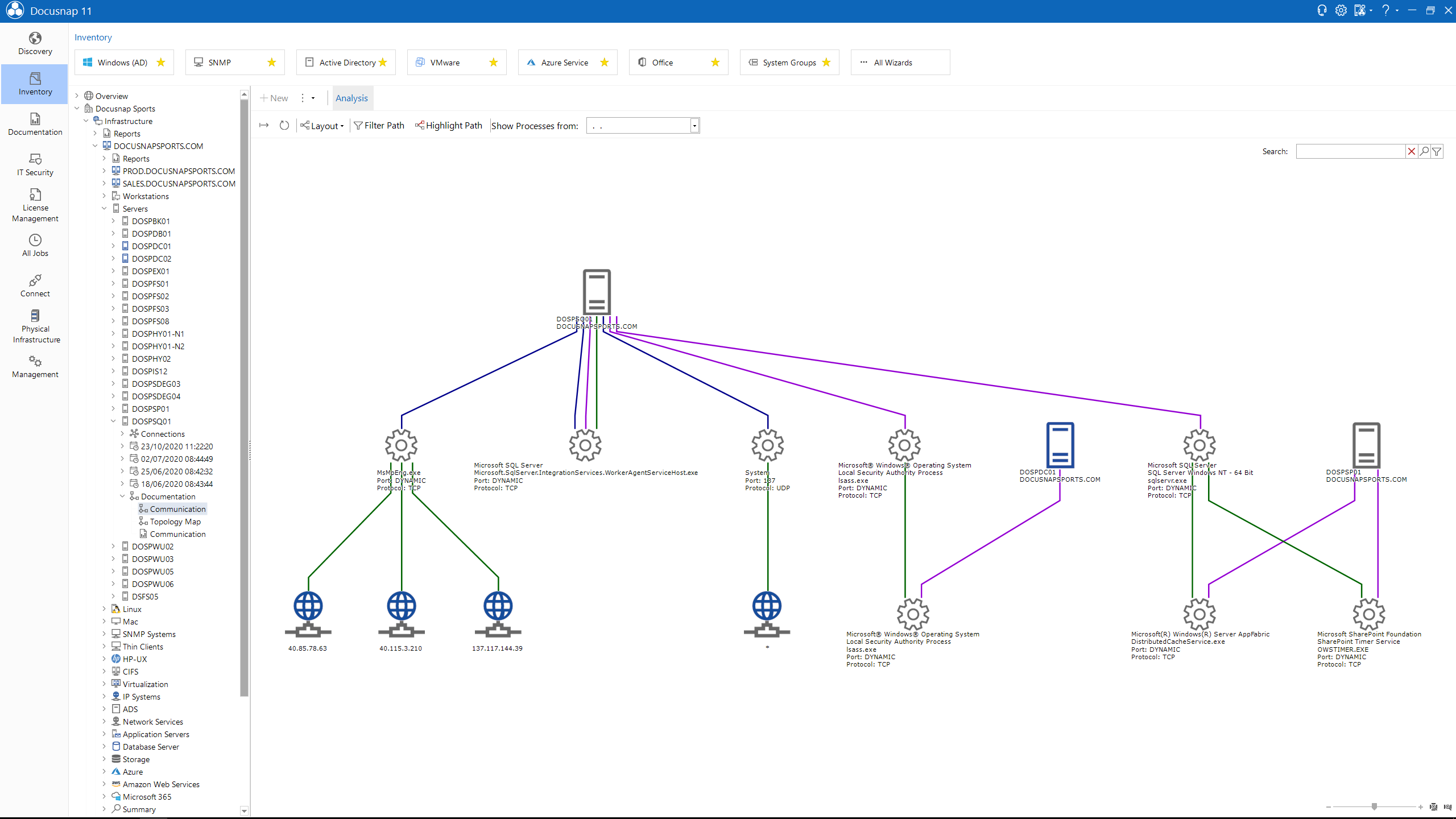1456x819 pixels.
Task: Click the tree scrollbar down arrow
Action: click(244, 811)
